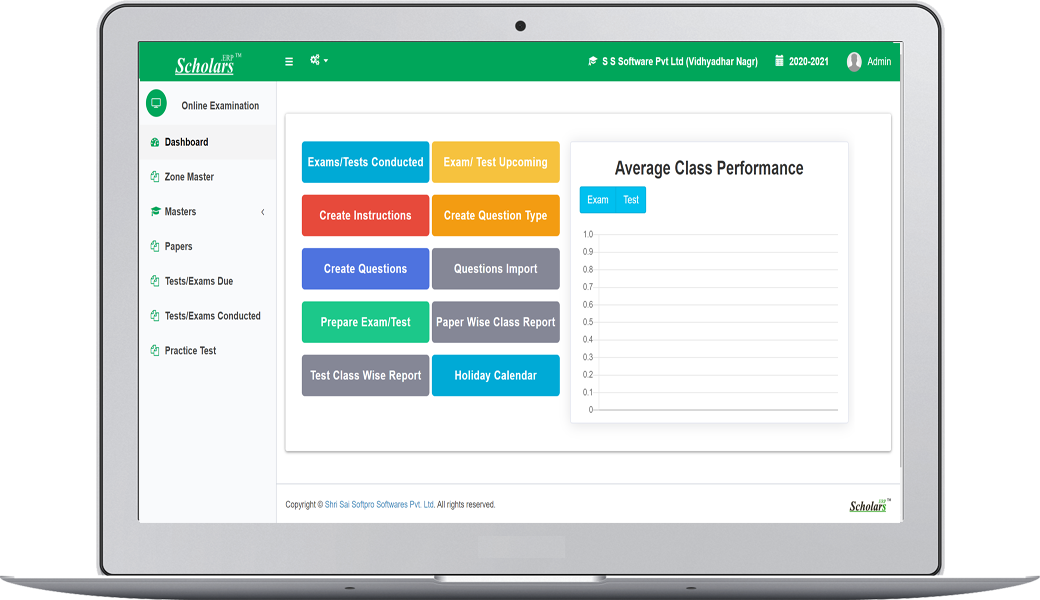Expand the Masters submenu chevron
This screenshot has width=1040, height=600.
click(x=263, y=212)
